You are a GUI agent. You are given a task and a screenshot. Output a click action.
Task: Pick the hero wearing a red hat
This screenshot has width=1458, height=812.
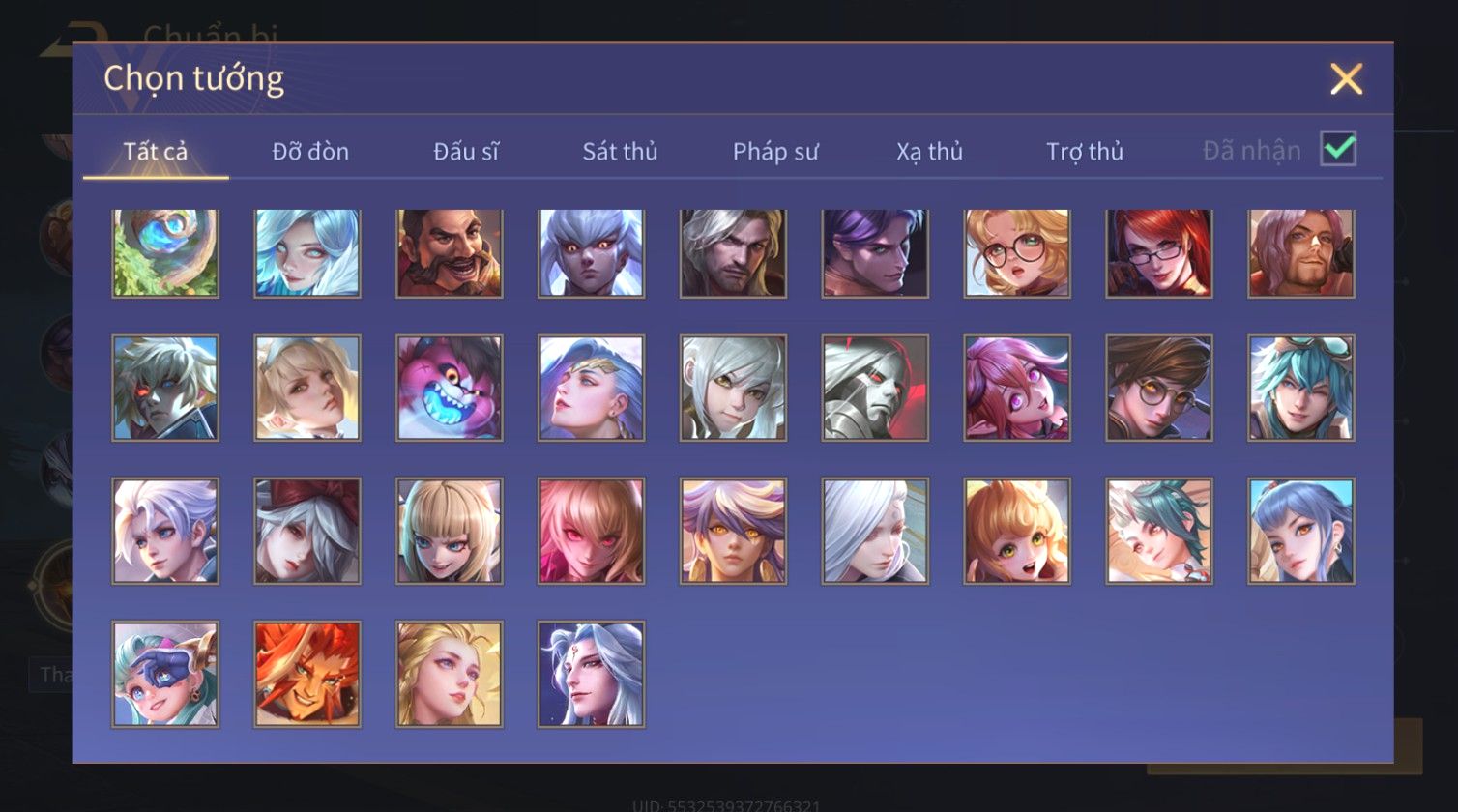coord(307,531)
